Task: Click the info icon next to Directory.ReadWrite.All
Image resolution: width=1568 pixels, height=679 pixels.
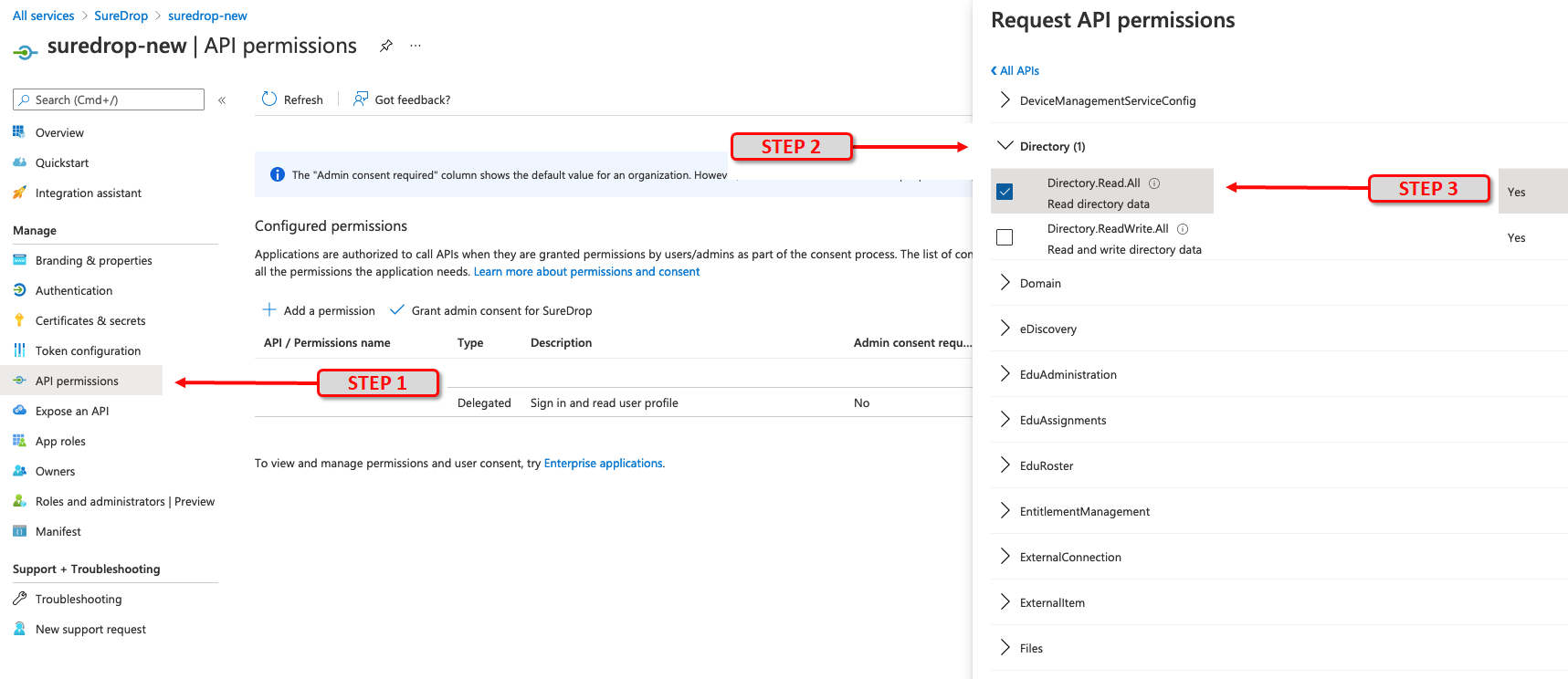Action: 1183,229
